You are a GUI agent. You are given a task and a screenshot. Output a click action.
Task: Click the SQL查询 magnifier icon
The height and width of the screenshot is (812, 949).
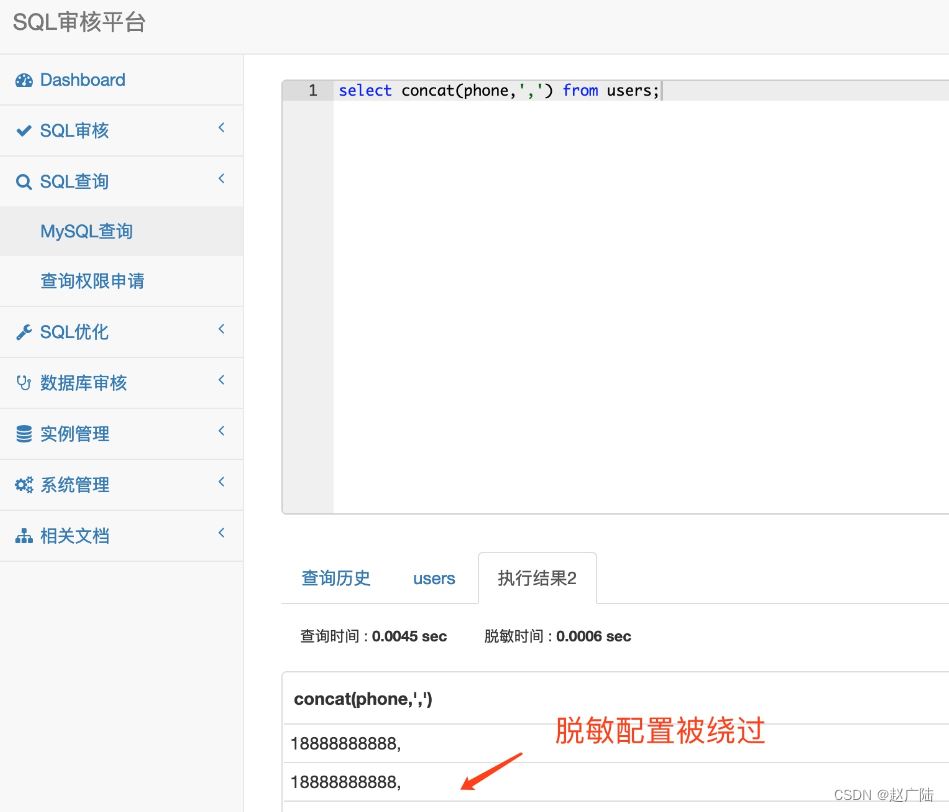(24, 182)
